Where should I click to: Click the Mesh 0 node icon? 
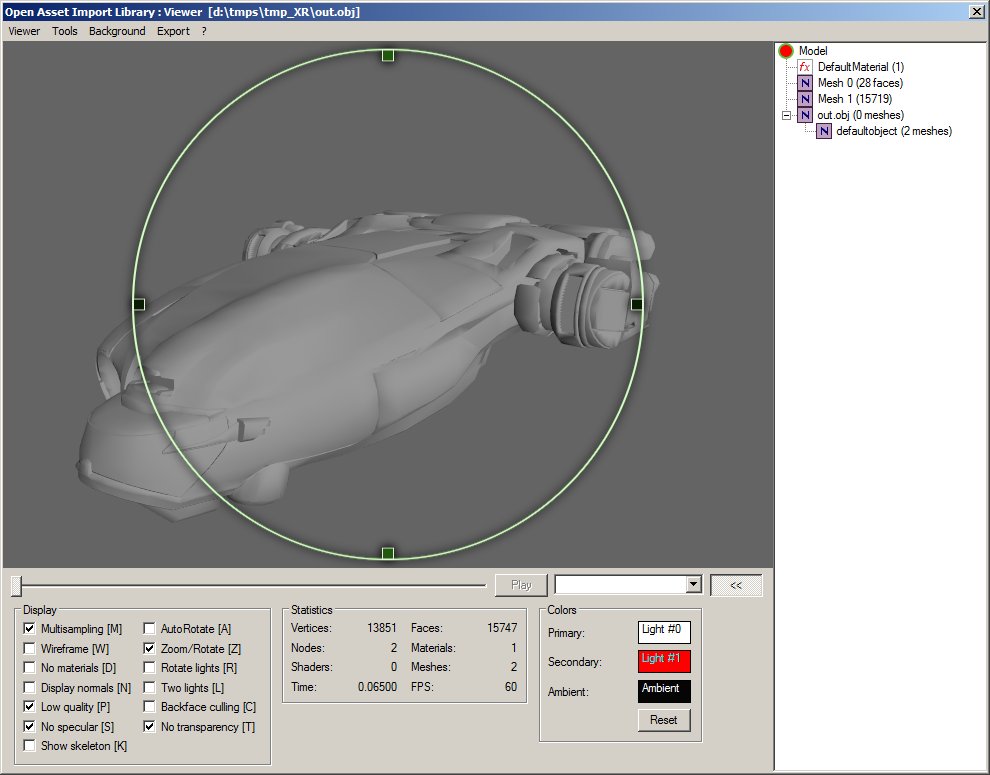[x=805, y=83]
